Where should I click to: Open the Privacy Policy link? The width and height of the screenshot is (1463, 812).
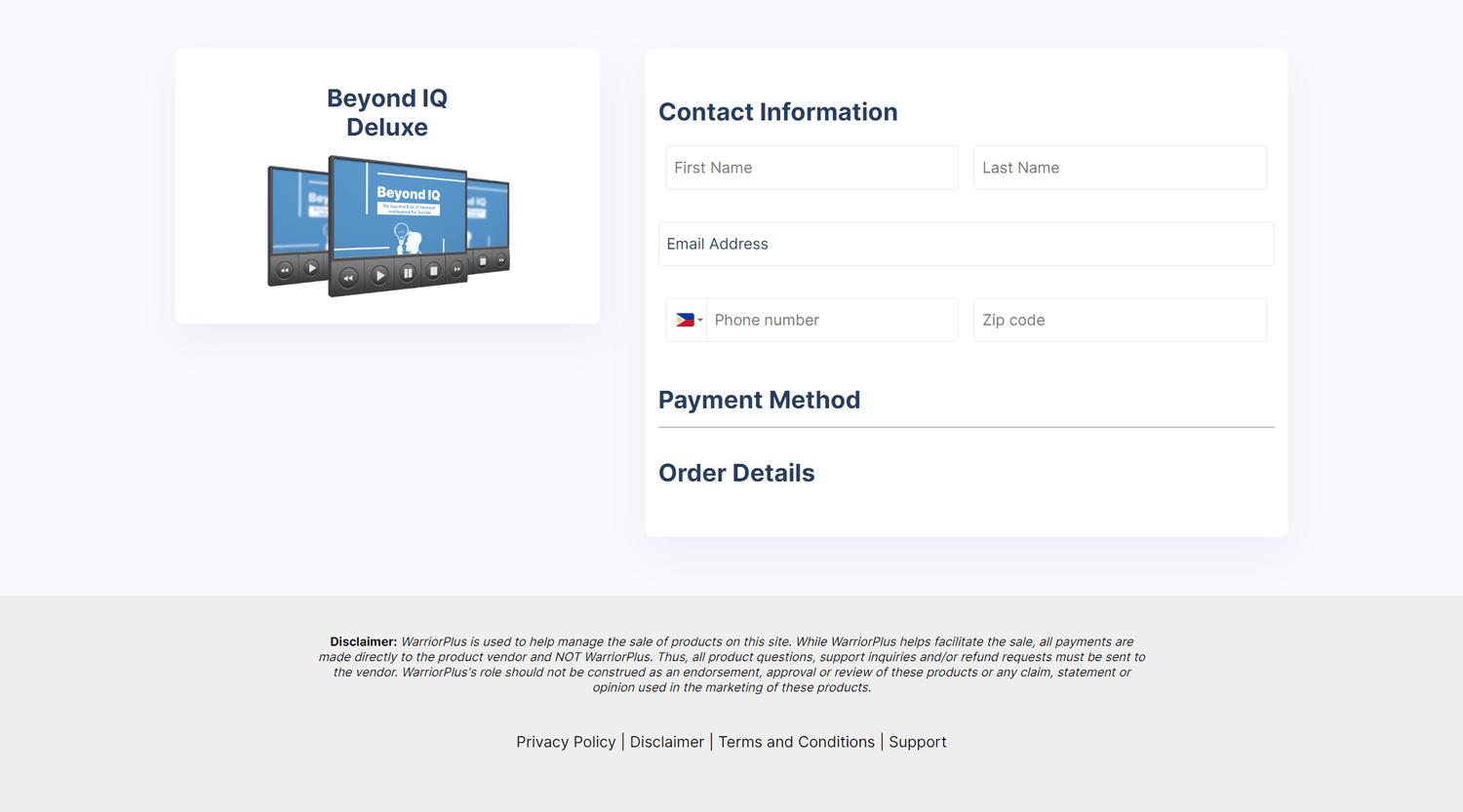(566, 742)
